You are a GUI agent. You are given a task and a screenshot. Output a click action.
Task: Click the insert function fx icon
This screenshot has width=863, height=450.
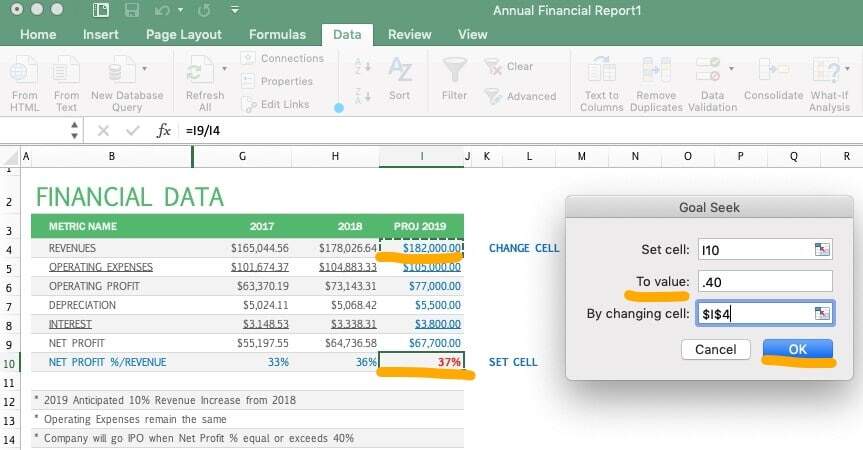[x=163, y=131]
